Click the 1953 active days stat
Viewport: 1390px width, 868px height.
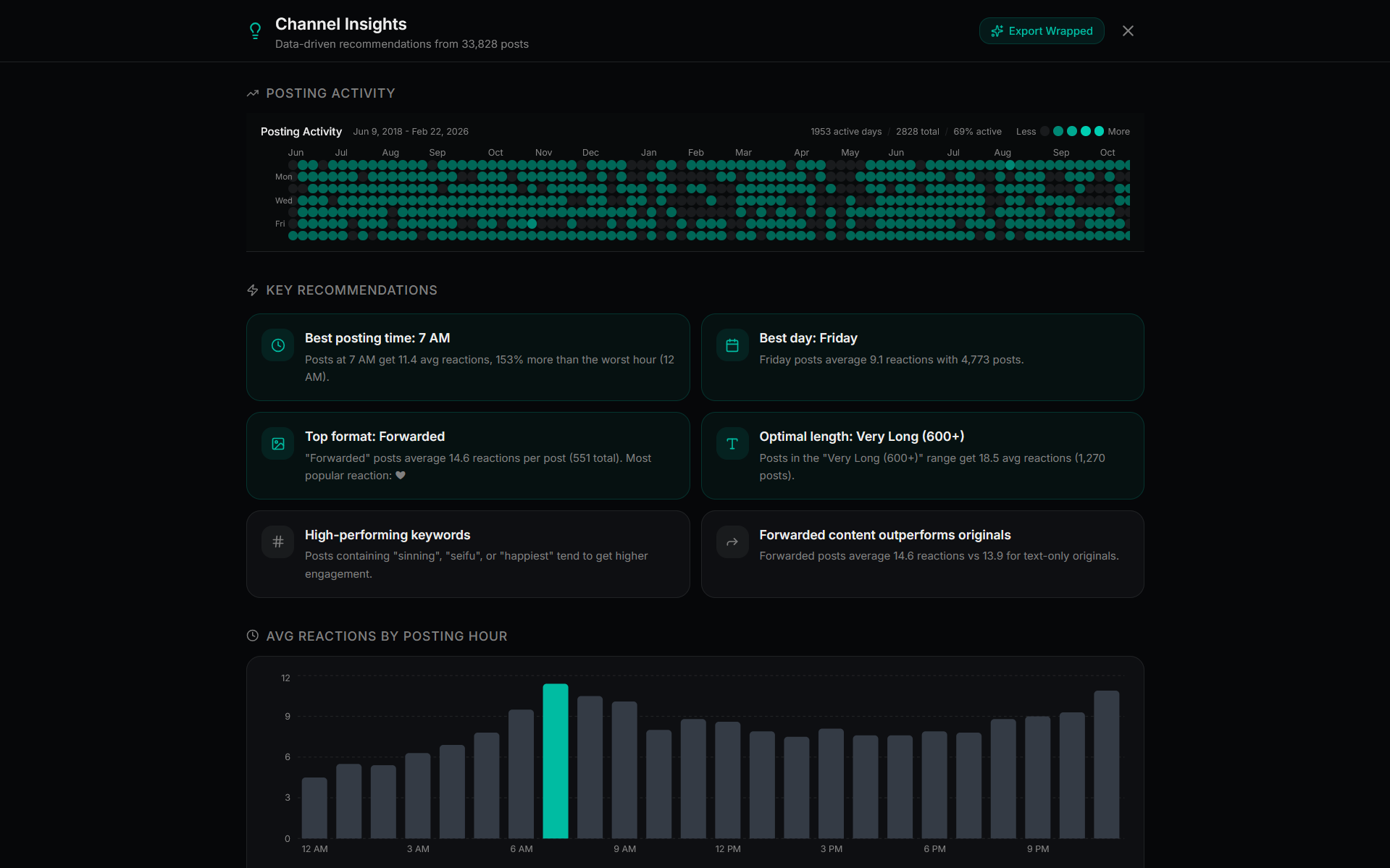tap(845, 132)
